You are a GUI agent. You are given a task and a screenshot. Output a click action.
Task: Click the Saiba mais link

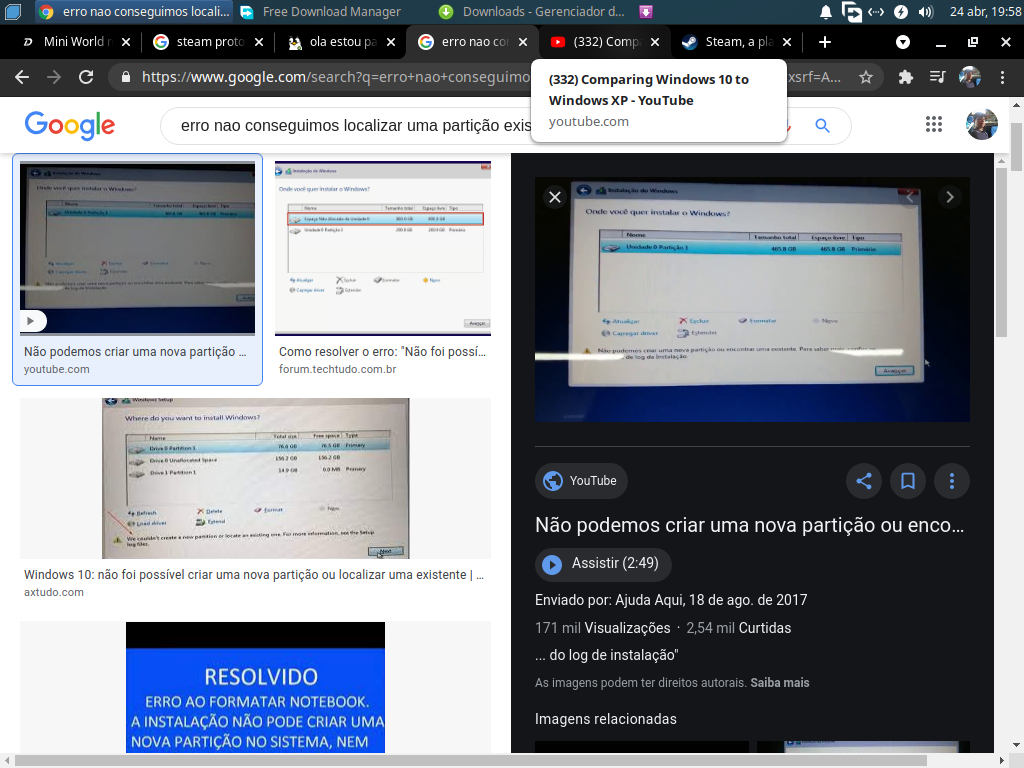(x=780, y=682)
